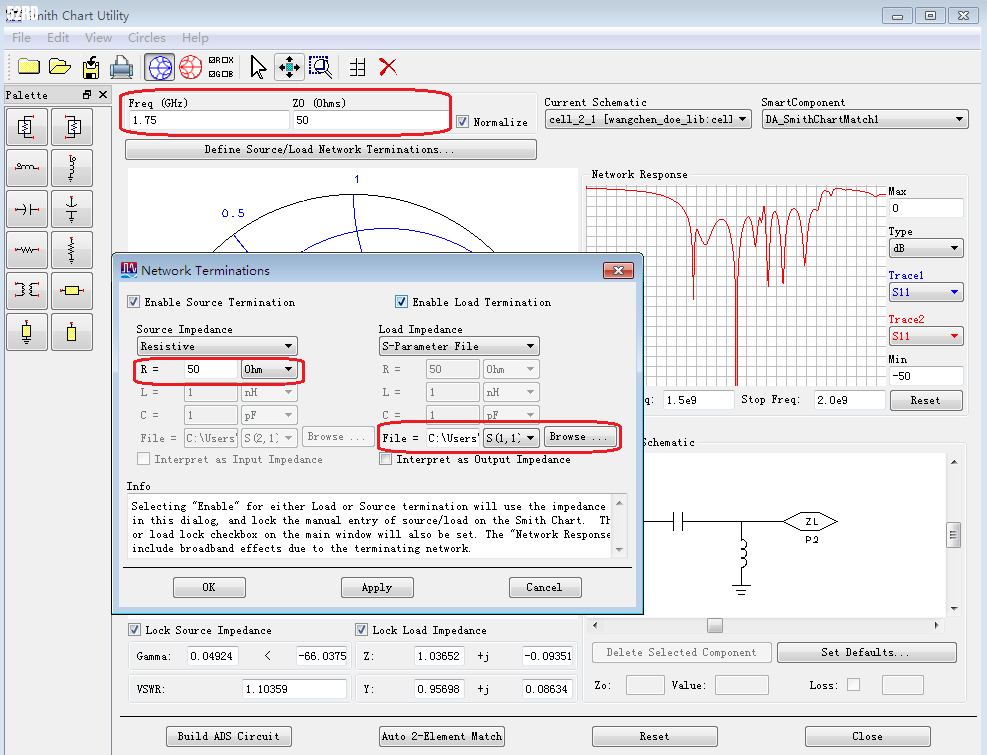The width and height of the screenshot is (987, 755).
Task: Click the Z0 (Ohms) input field
Action: point(371,120)
